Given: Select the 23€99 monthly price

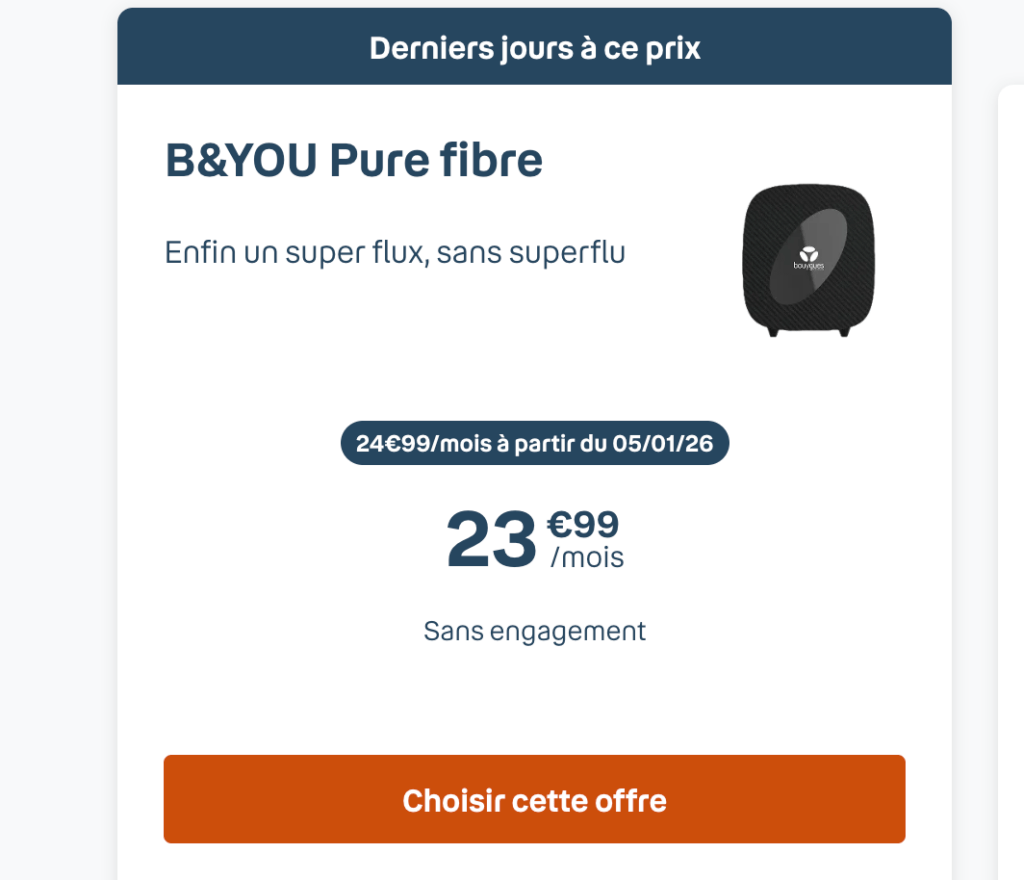Looking at the screenshot, I should [534, 540].
